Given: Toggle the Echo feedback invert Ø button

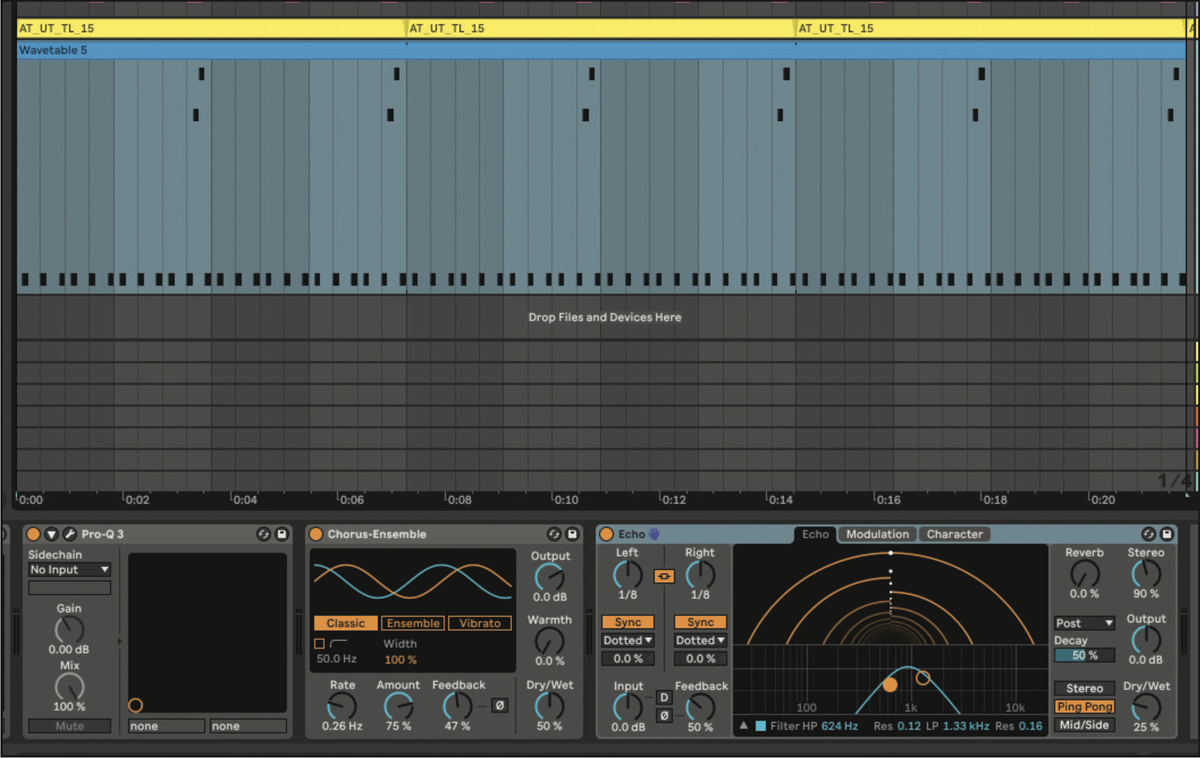Looking at the screenshot, I should [x=664, y=716].
